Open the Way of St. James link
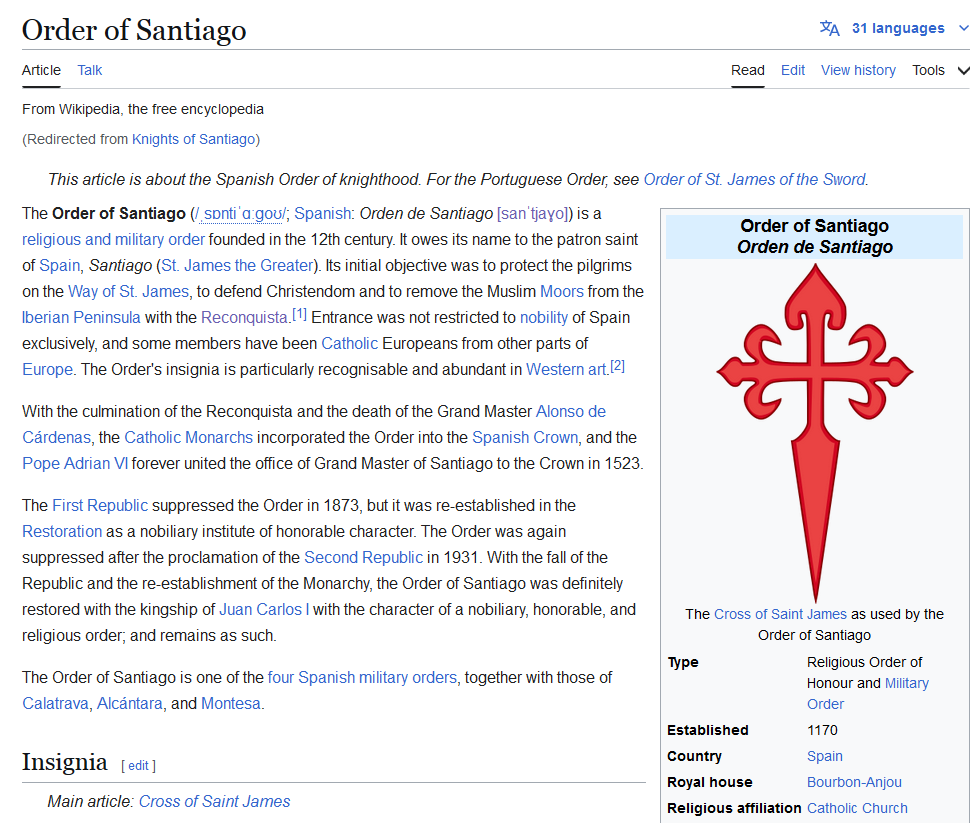This screenshot has height=823, width=980. coord(128,291)
